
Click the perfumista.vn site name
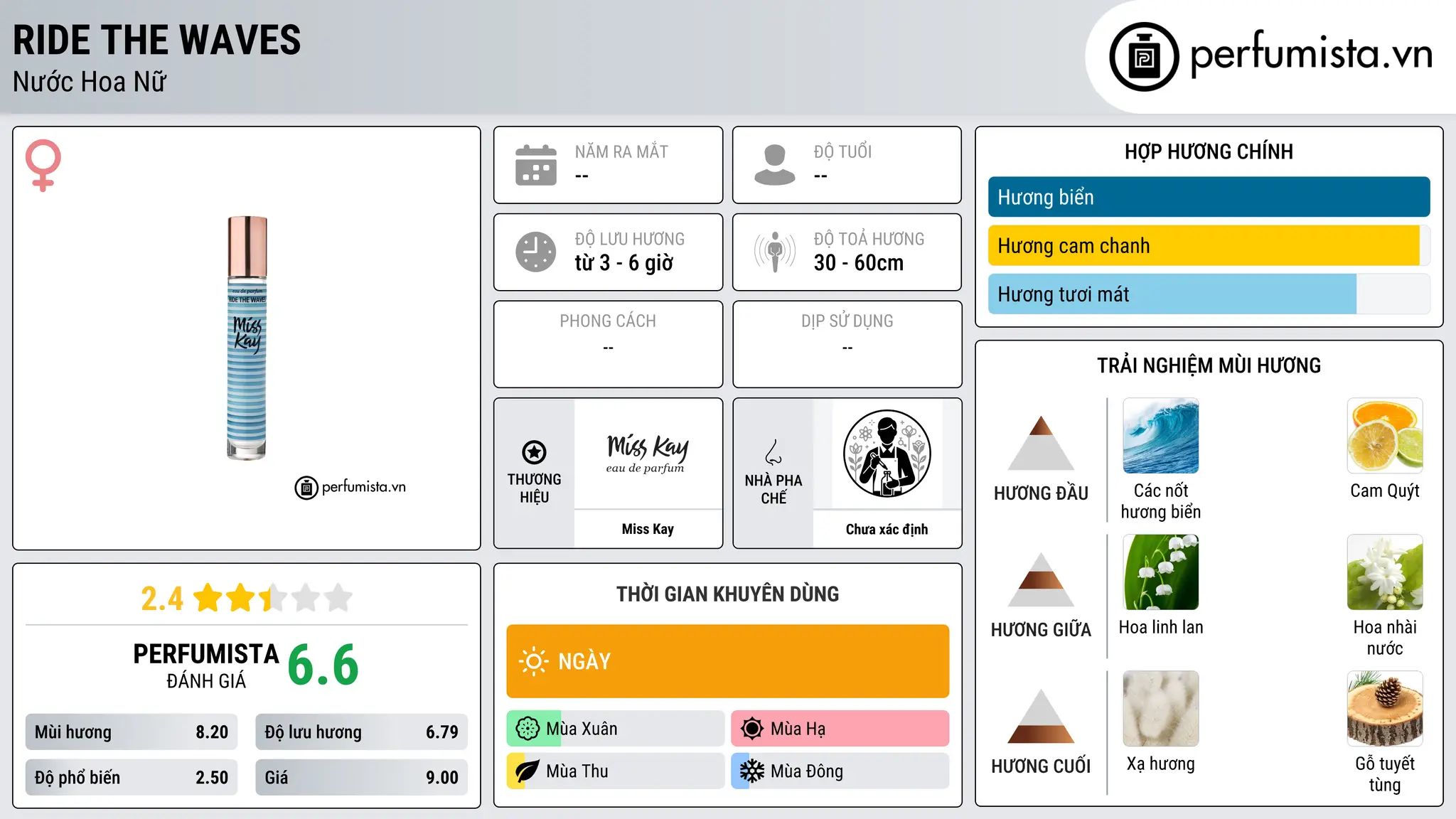(x=1312, y=54)
